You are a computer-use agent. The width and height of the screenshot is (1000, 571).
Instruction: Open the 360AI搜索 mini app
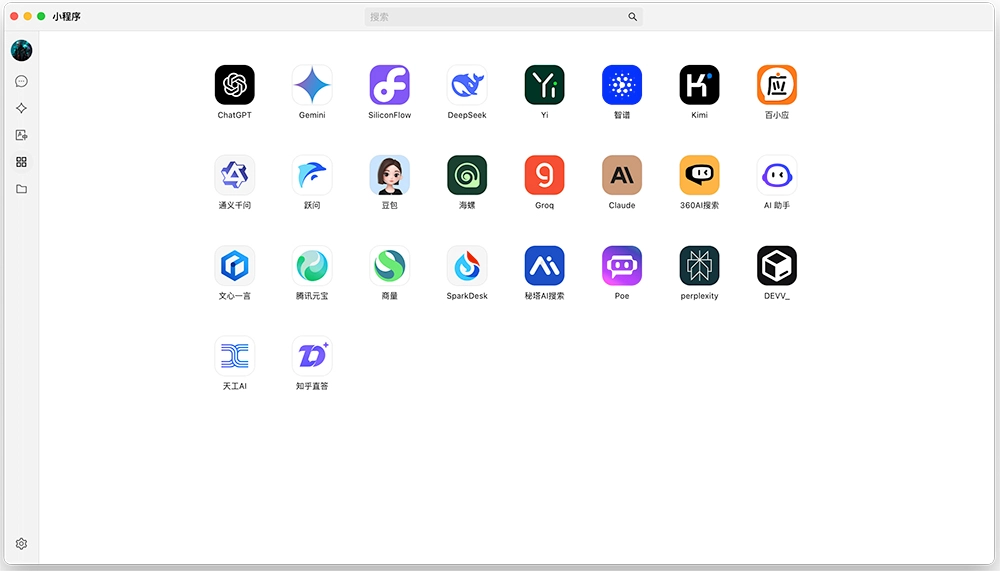click(700, 175)
